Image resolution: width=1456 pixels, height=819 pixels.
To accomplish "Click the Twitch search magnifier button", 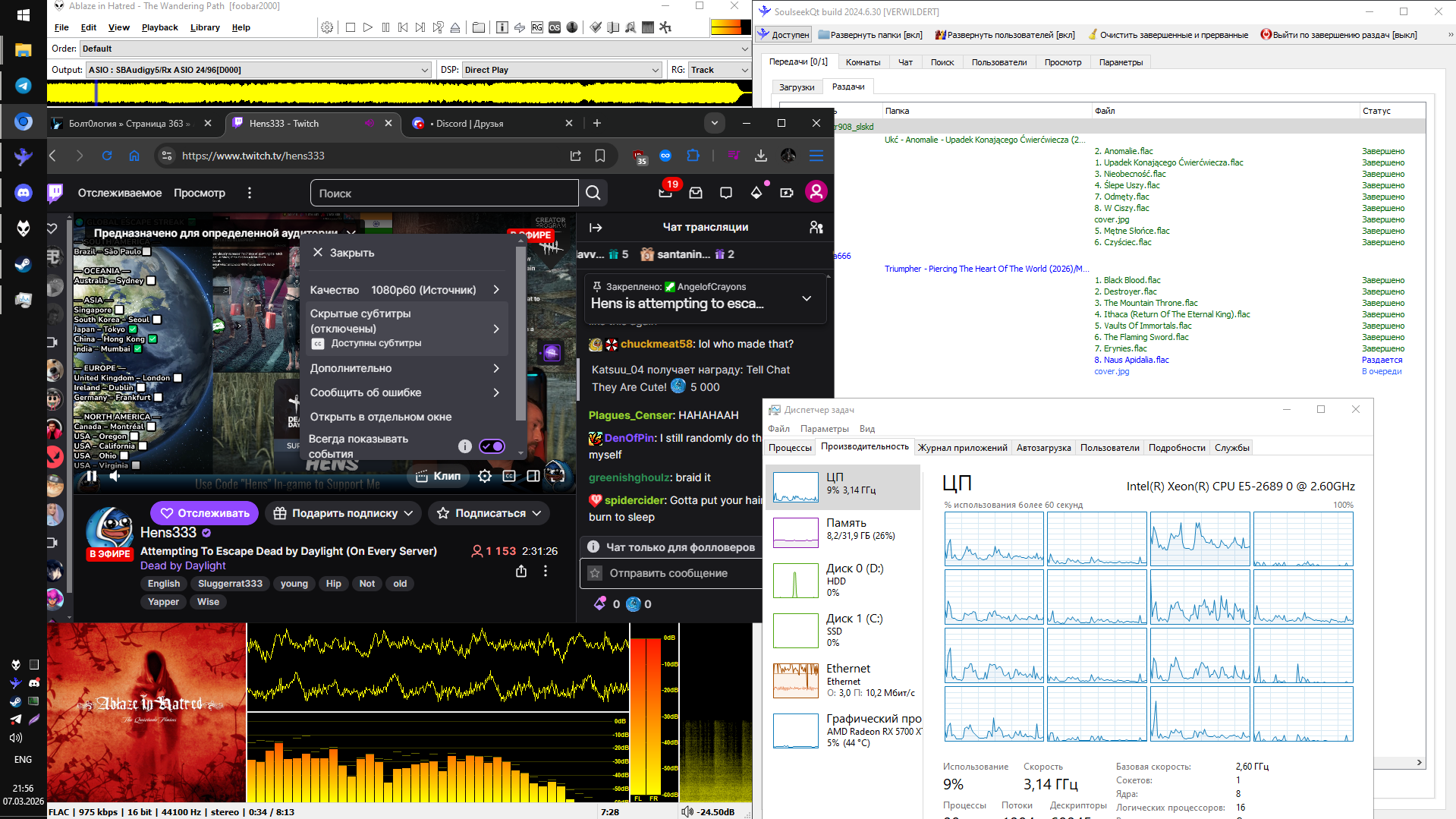I will (x=593, y=193).
